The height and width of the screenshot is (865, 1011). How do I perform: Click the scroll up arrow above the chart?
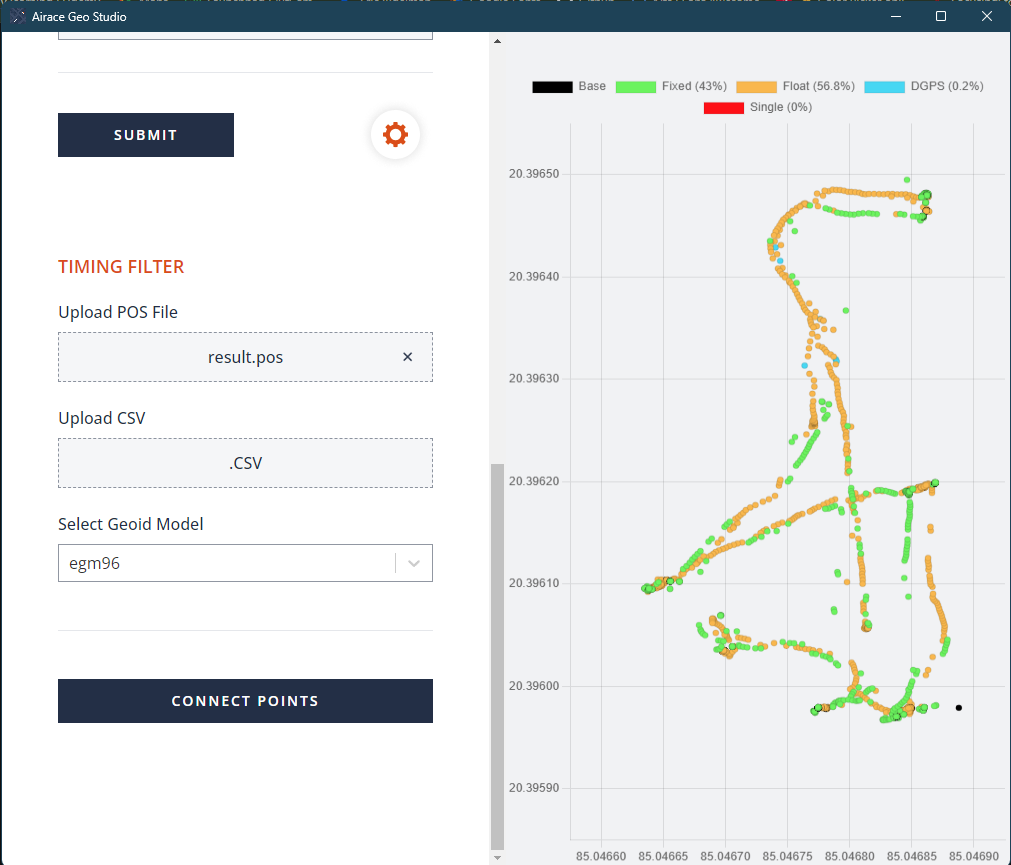(497, 42)
